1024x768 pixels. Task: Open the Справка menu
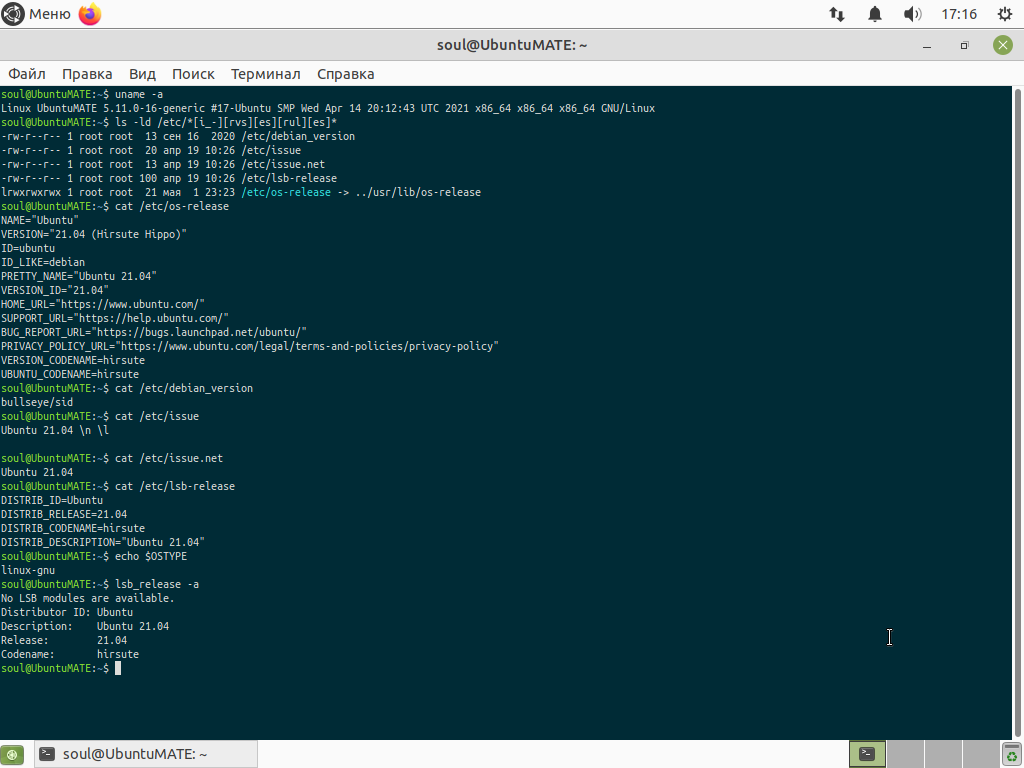[345, 74]
